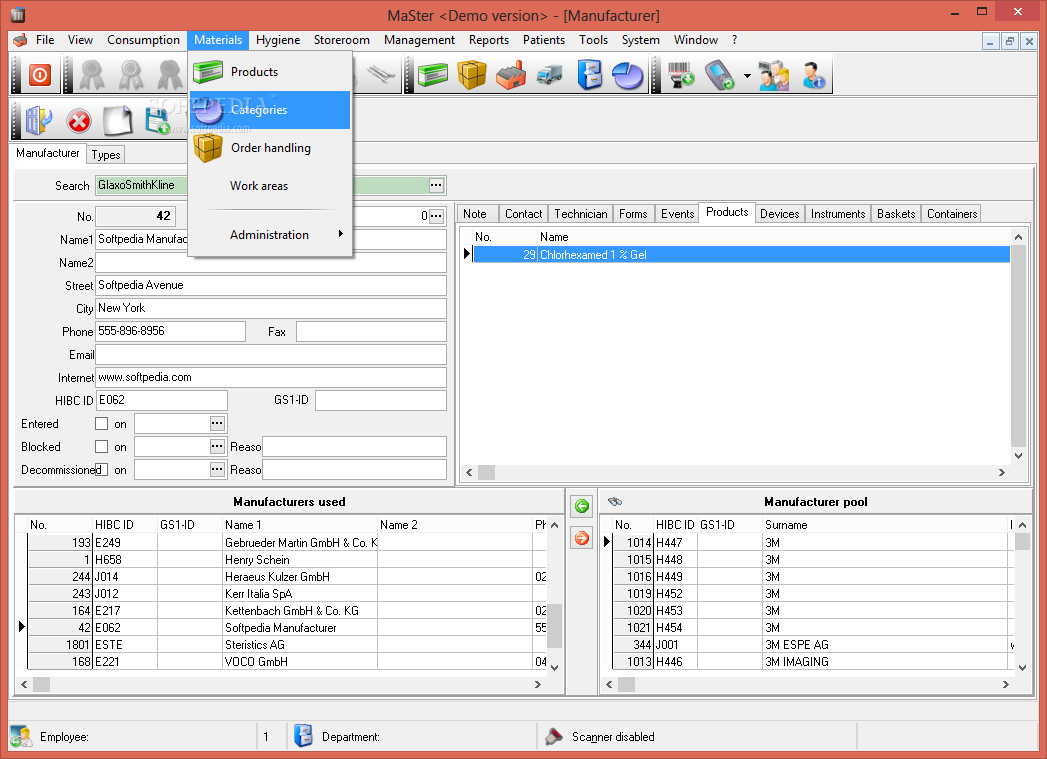Click the exit door icon in second toolbar
This screenshot has width=1047, height=759.
pyautogui.click(x=39, y=121)
